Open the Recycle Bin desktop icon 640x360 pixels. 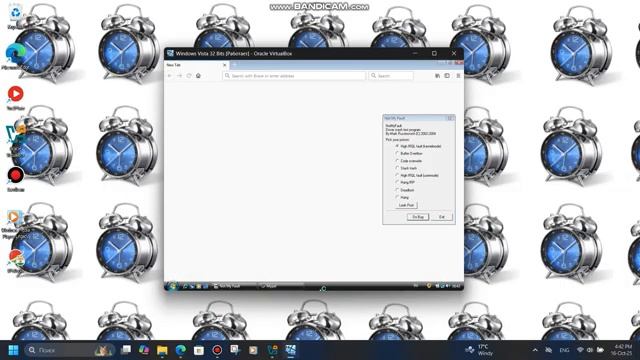click(x=16, y=16)
